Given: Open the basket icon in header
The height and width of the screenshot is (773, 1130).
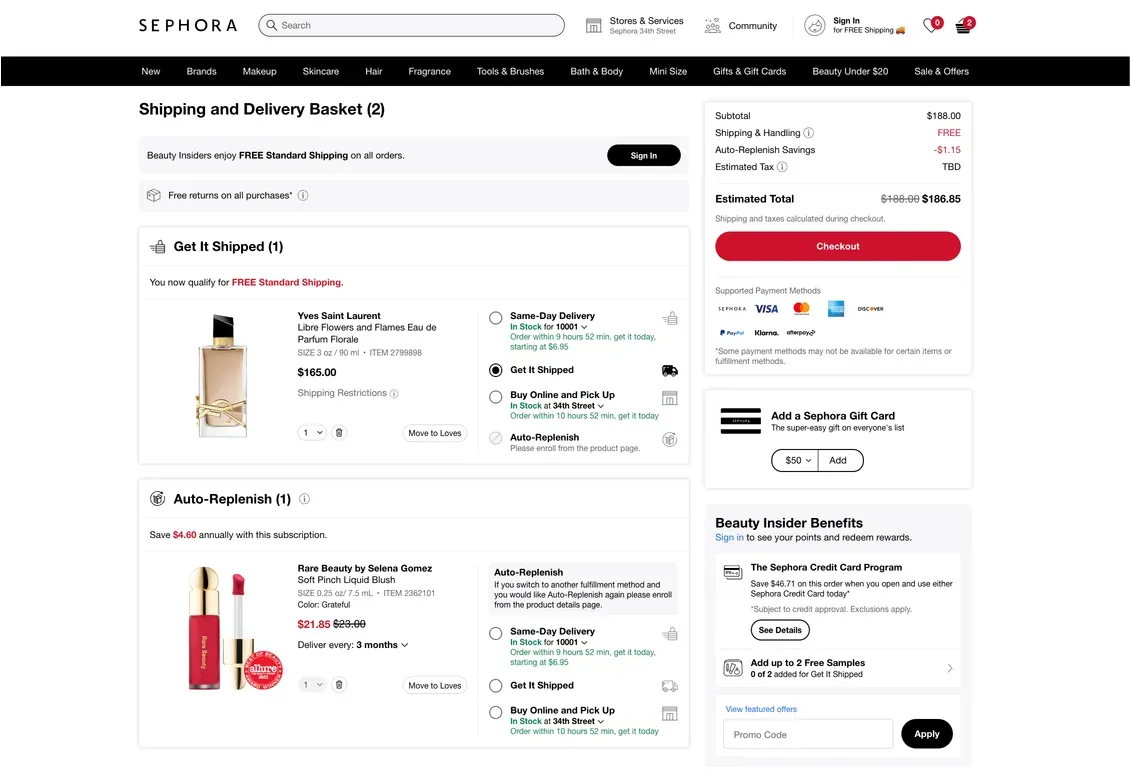Looking at the screenshot, I should pyautogui.click(x=964, y=26).
